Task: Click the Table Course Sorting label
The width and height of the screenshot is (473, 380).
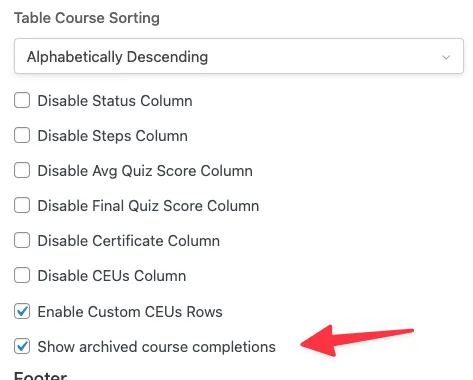Action: (x=87, y=18)
